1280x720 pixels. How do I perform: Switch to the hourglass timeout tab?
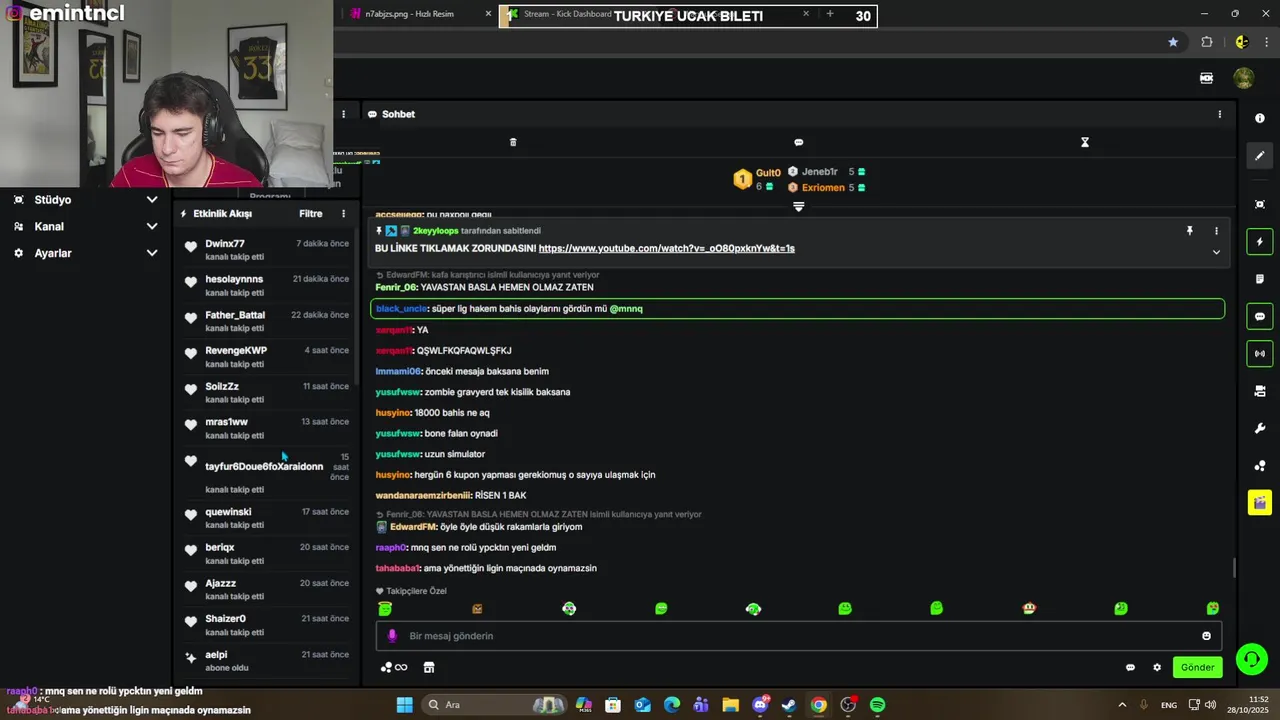1084,142
